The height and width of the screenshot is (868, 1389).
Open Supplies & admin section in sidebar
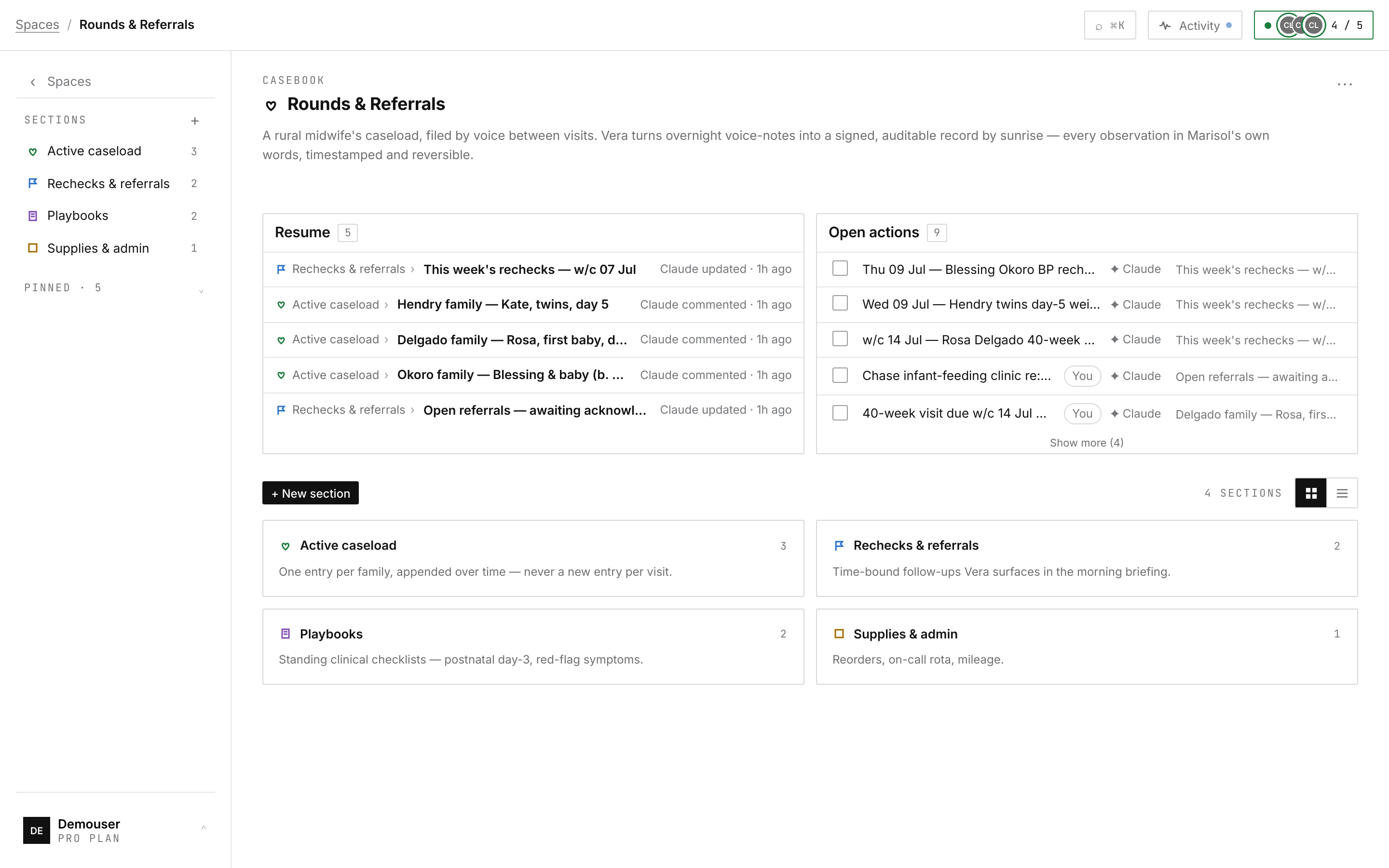[115, 248]
